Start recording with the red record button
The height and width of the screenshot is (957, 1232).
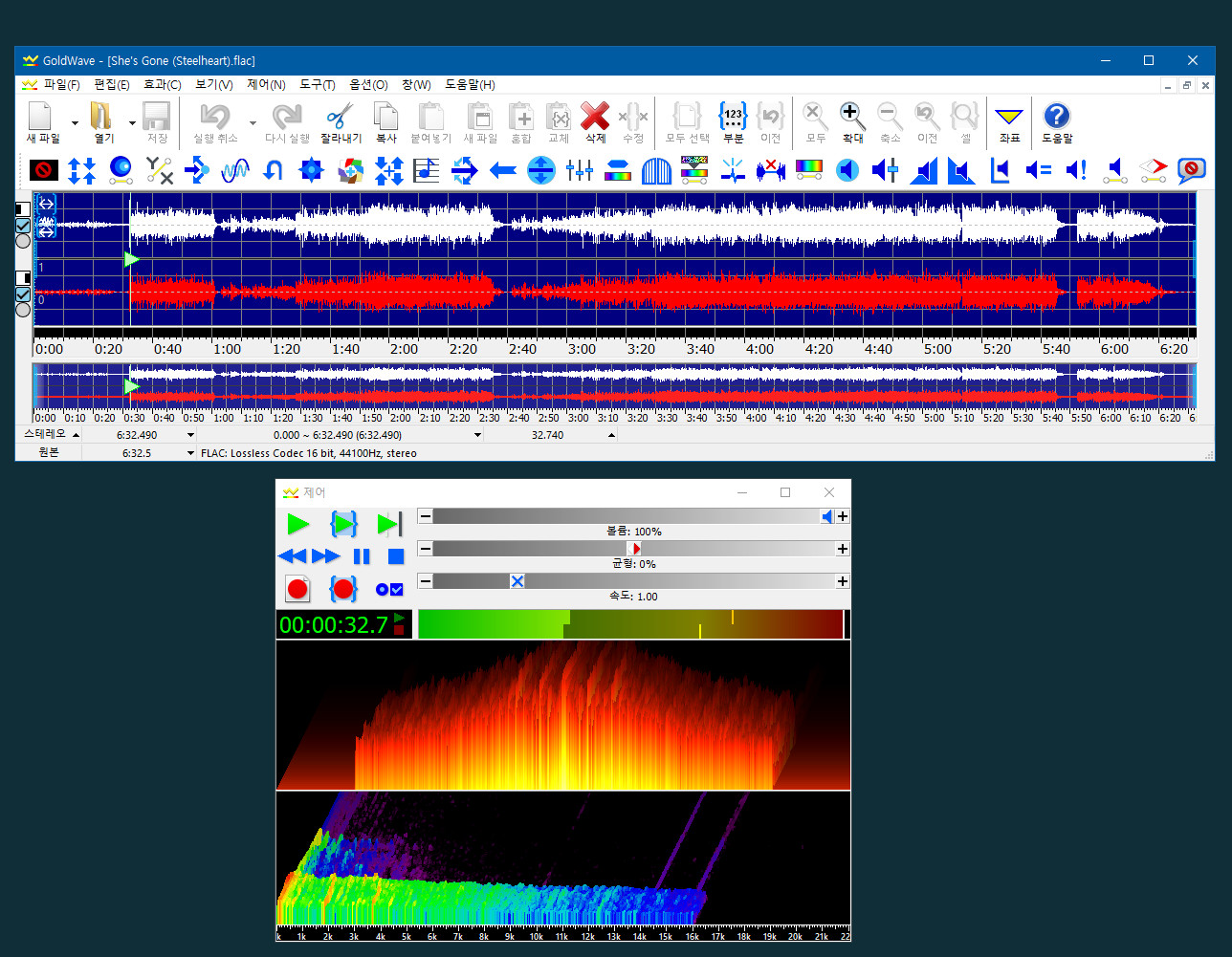[297, 589]
